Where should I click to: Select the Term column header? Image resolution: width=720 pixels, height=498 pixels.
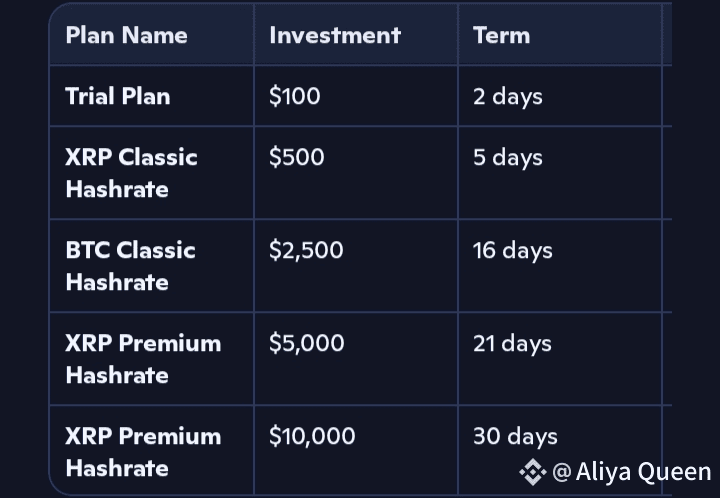(501, 35)
